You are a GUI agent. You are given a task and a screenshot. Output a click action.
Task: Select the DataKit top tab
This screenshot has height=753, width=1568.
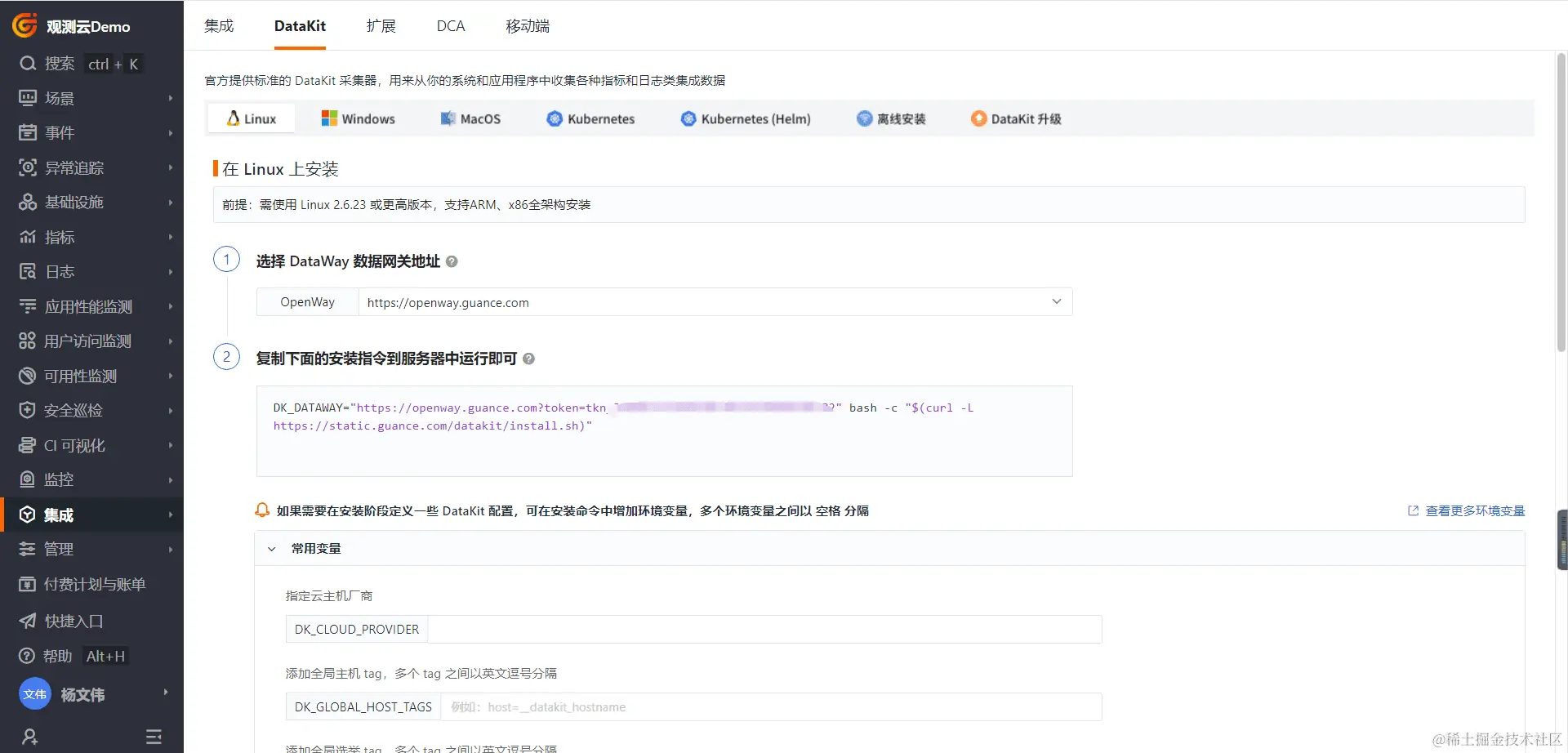[300, 26]
